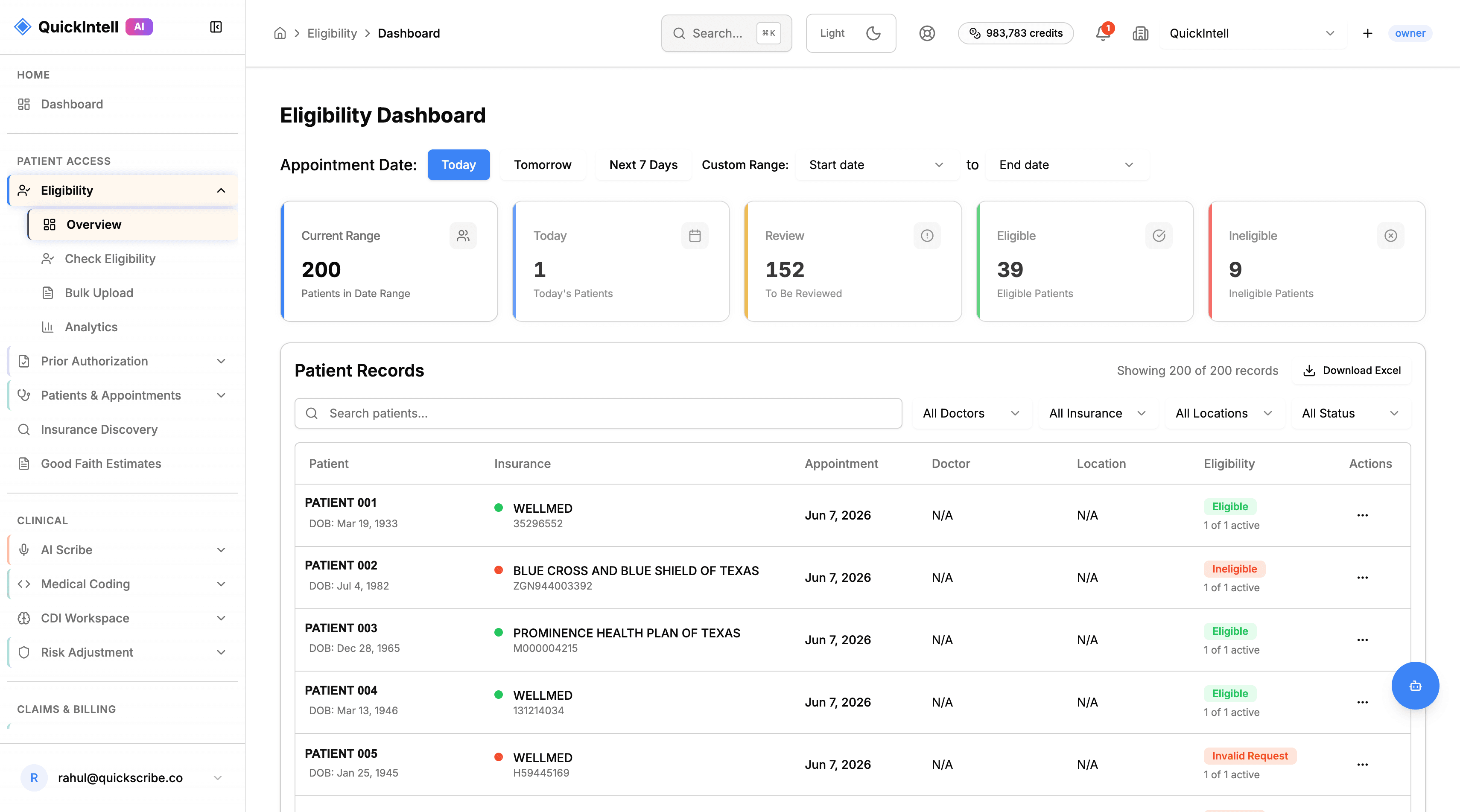The image size is (1460, 812).
Task: Open QuickIntell organization selector
Action: tap(1252, 33)
